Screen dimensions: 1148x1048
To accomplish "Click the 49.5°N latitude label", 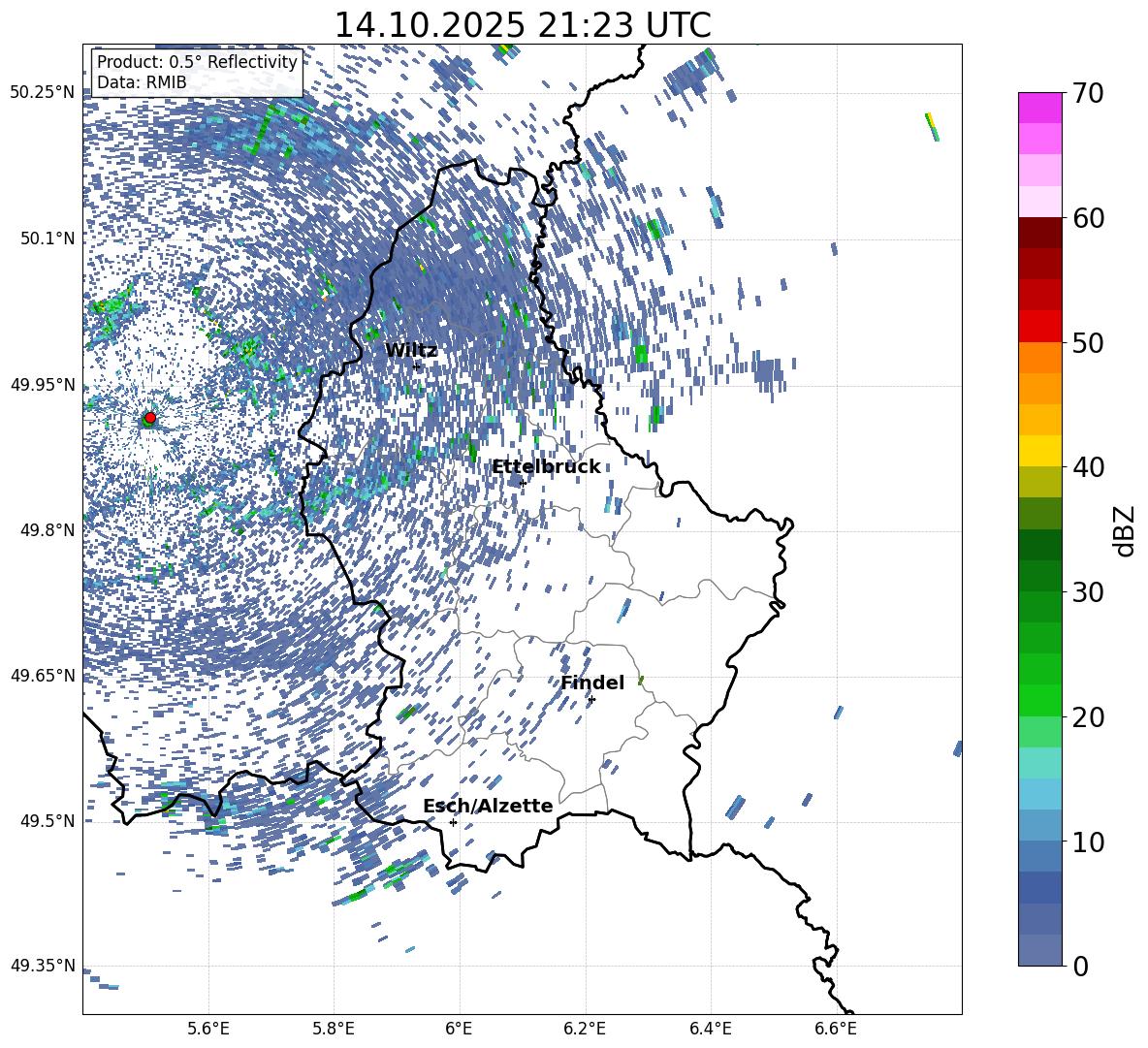I will (48, 821).
